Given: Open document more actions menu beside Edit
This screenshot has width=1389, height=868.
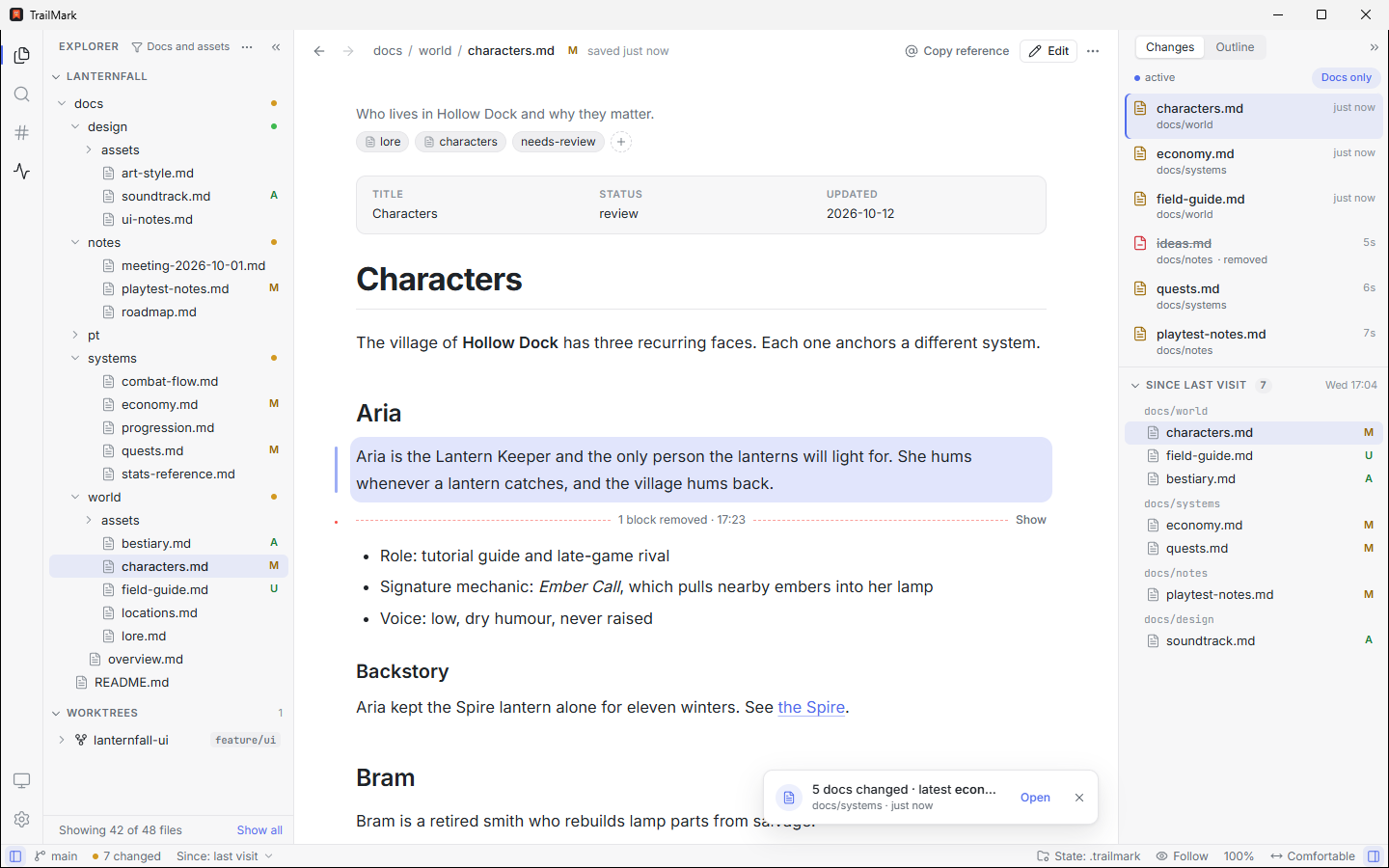Looking at the screenshot, I should click(1093, 51).
